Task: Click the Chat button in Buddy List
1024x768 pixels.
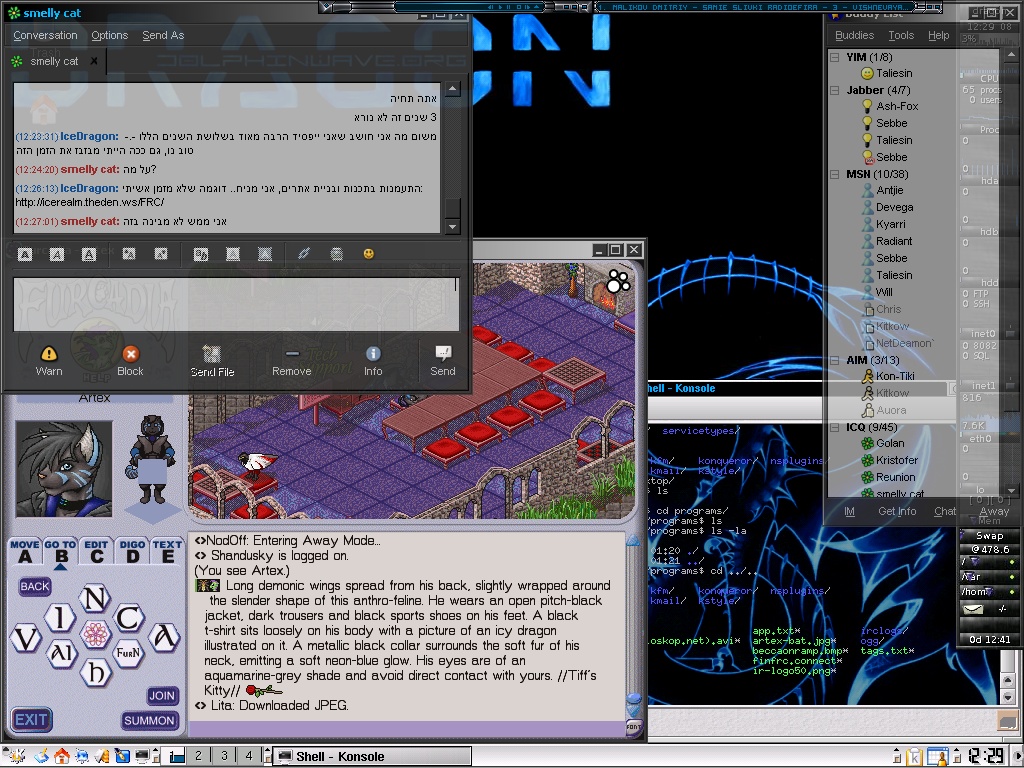Action: 944,511
